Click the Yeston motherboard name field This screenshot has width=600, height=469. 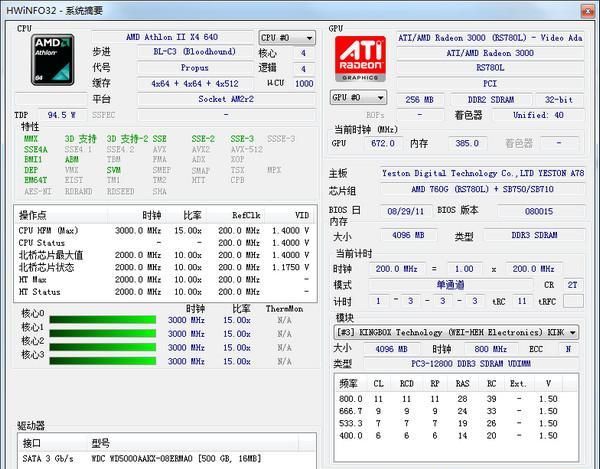coord(483,173)
